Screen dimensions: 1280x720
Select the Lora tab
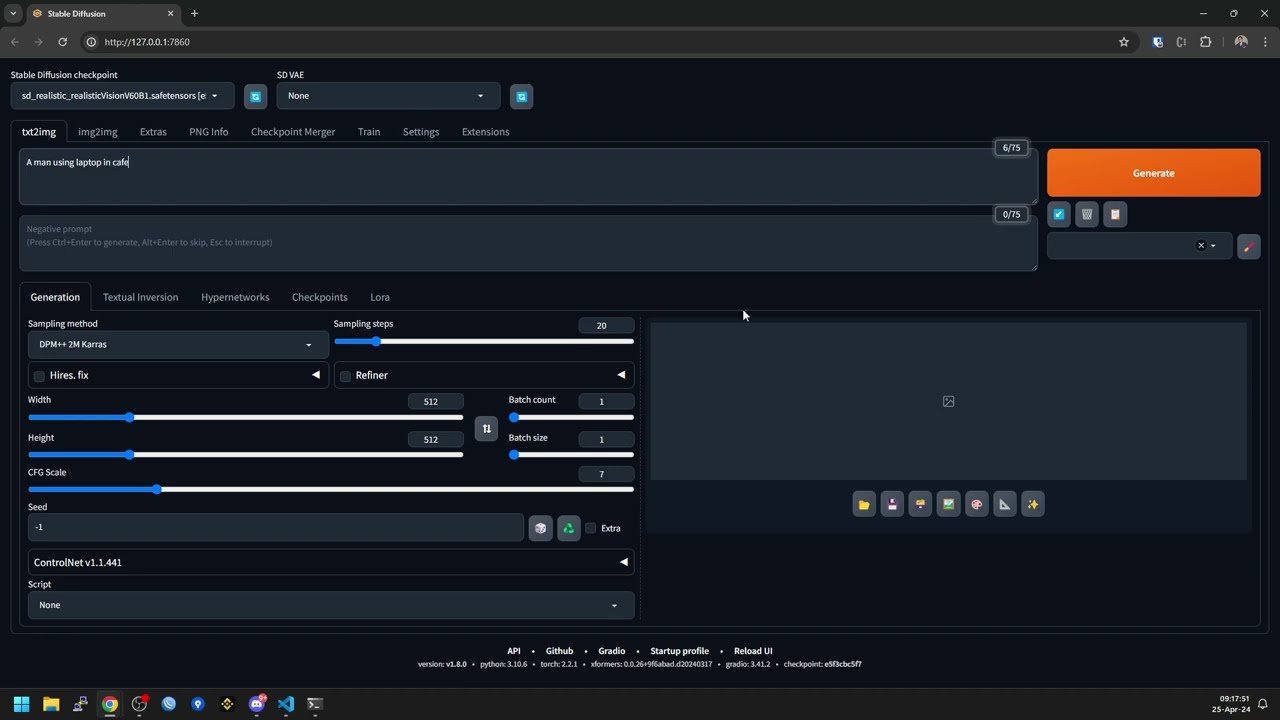[x=380, y=297]
